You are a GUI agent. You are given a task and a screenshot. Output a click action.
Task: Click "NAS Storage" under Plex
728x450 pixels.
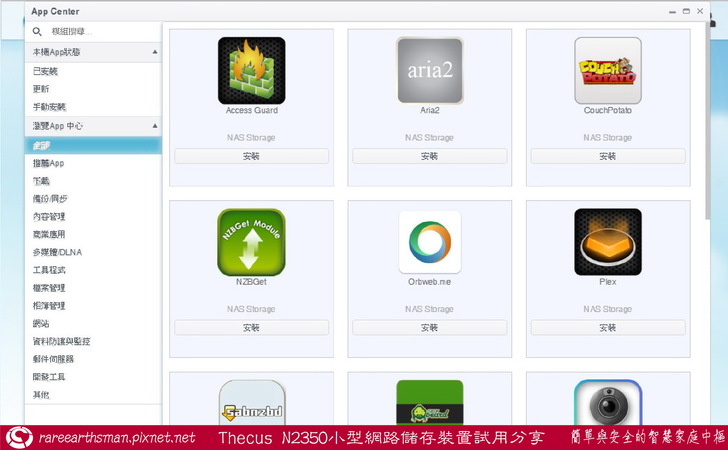pos(608,309)
